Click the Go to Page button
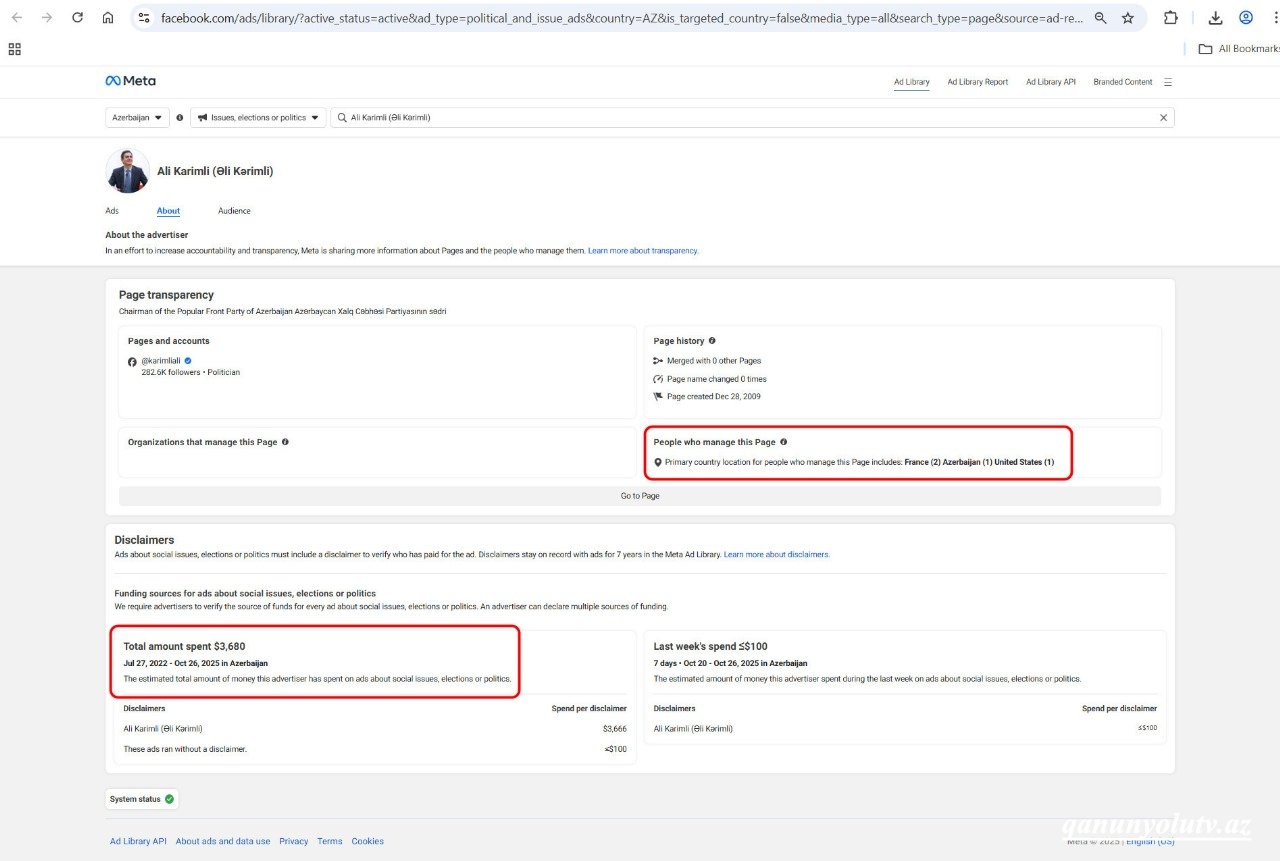 coord(639,496)
